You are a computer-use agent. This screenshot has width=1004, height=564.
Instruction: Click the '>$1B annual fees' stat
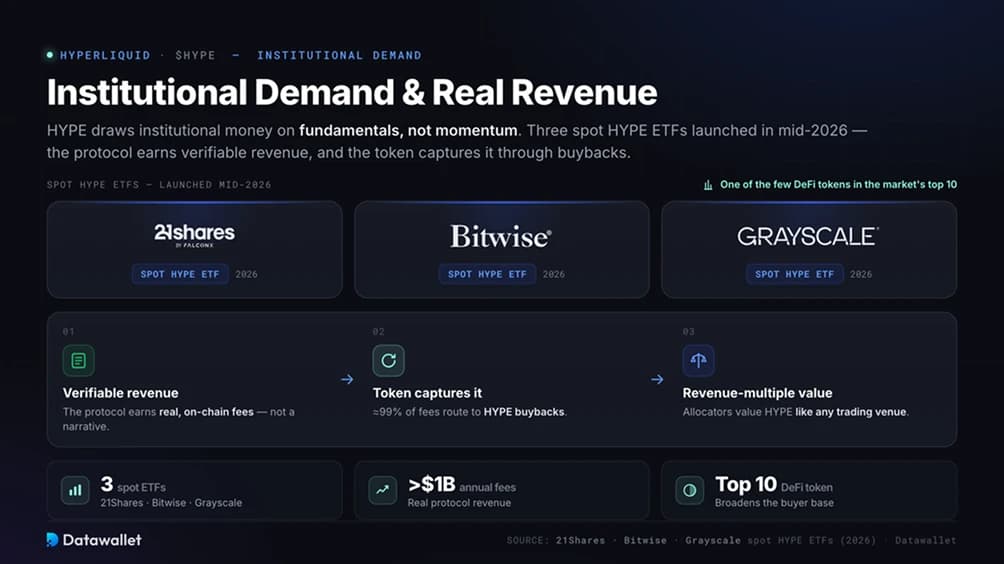(462, 485)
